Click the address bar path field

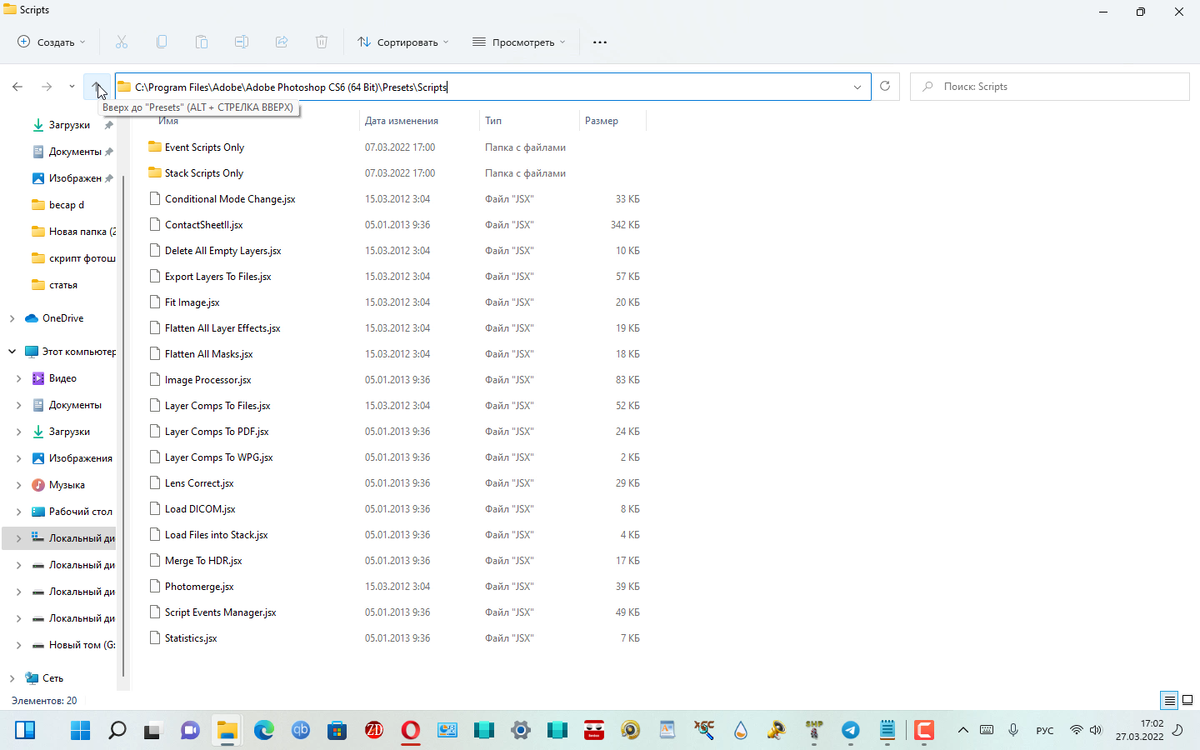coord(493,87)
